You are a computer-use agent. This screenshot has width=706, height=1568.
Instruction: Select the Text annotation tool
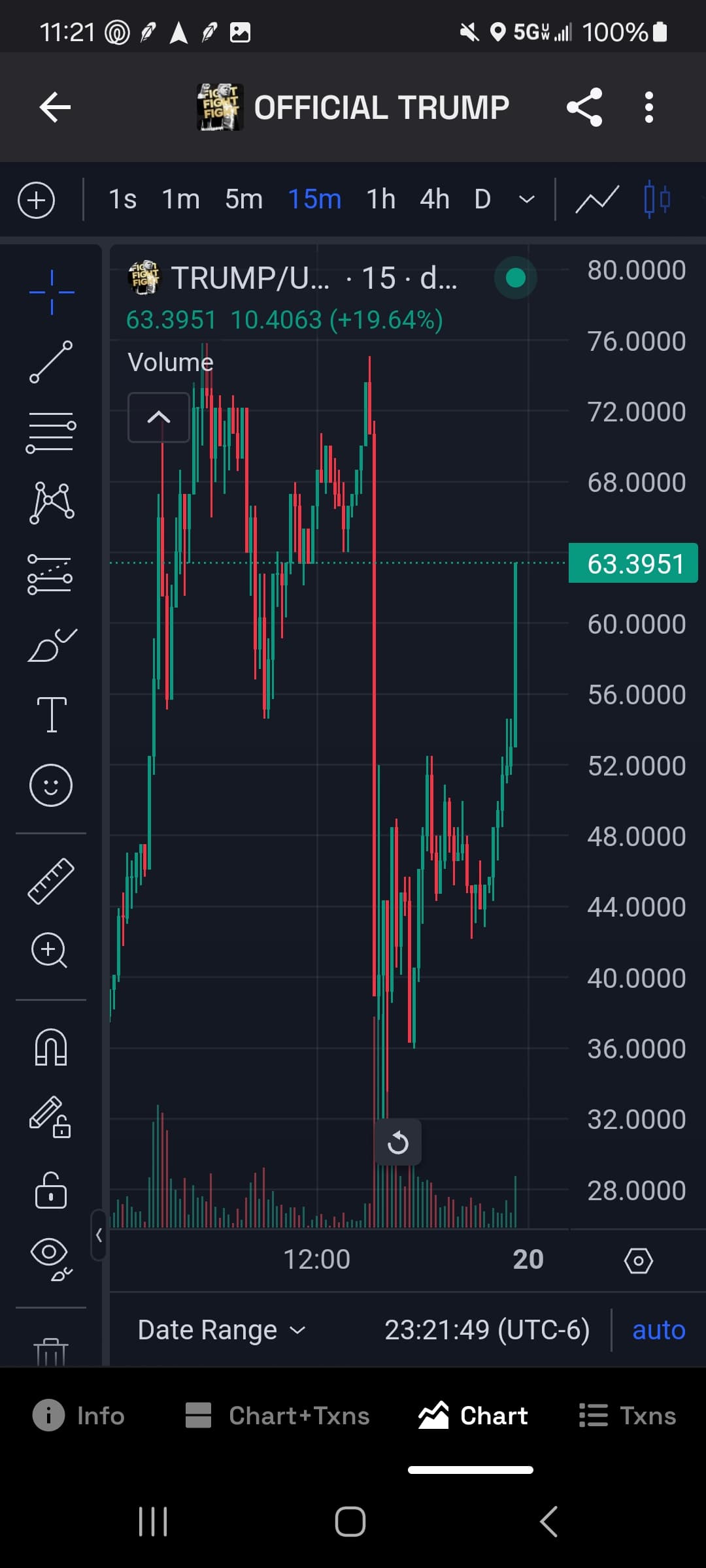52,715
